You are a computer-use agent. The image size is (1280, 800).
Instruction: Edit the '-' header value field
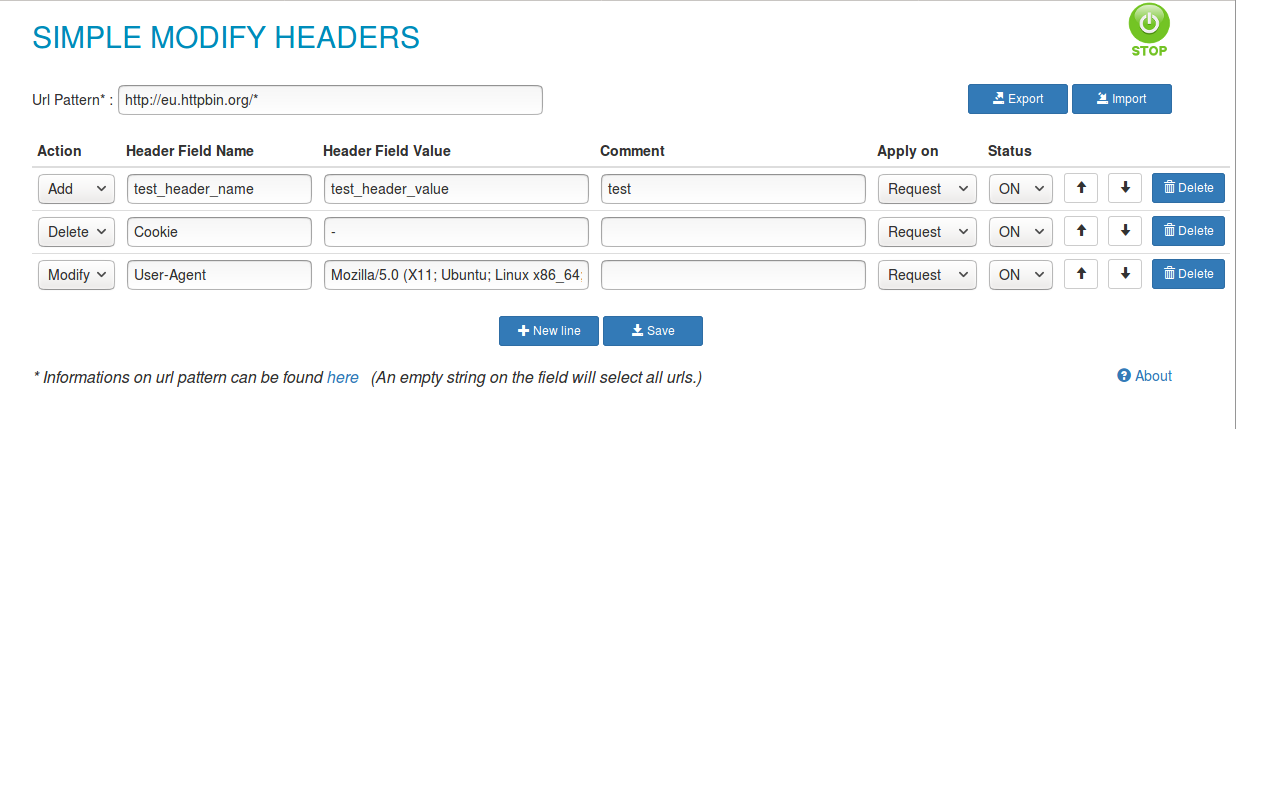(x=456, y=232)
